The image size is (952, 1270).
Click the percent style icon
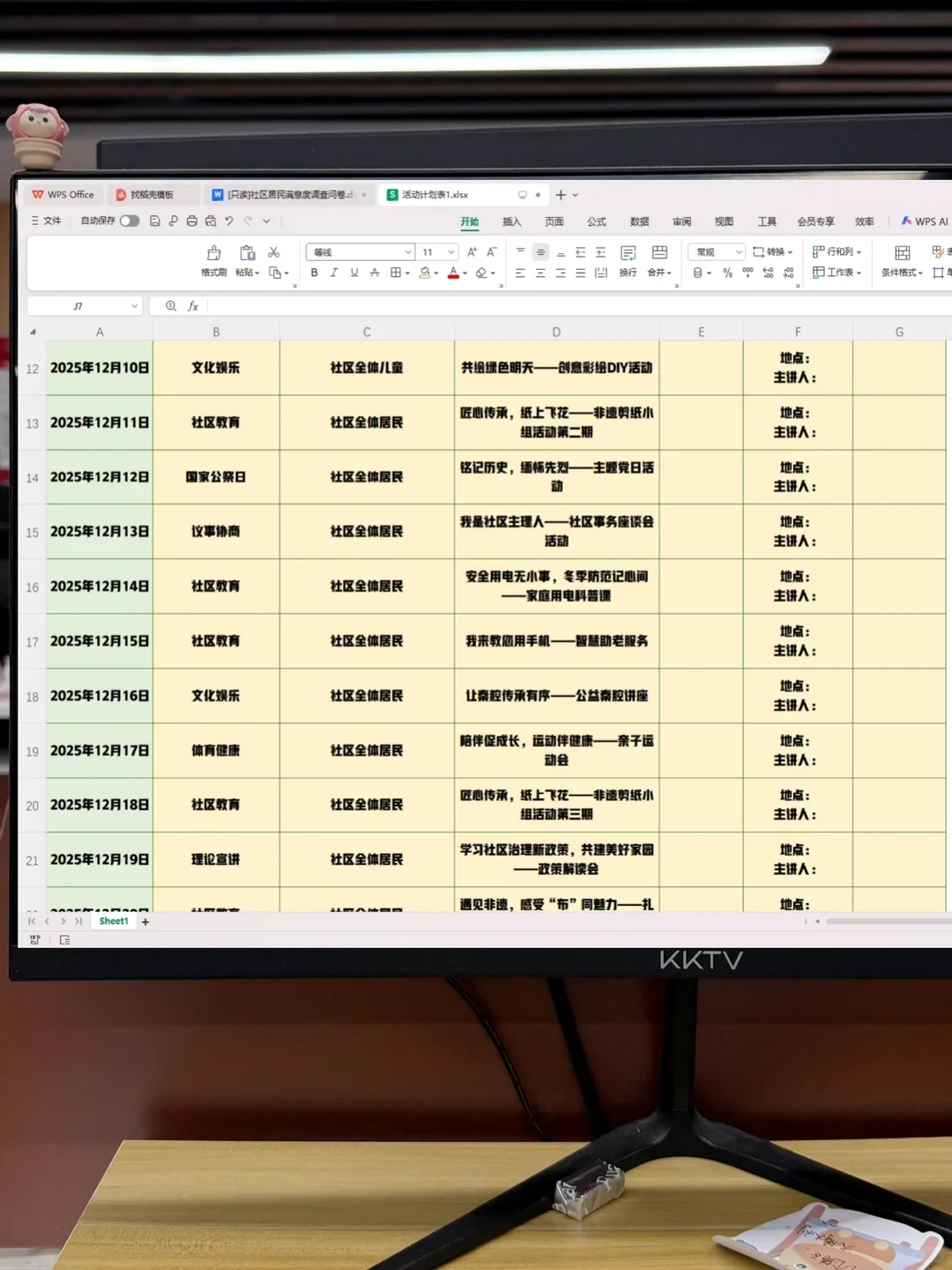pyautogui.click(x=727, y=273)
